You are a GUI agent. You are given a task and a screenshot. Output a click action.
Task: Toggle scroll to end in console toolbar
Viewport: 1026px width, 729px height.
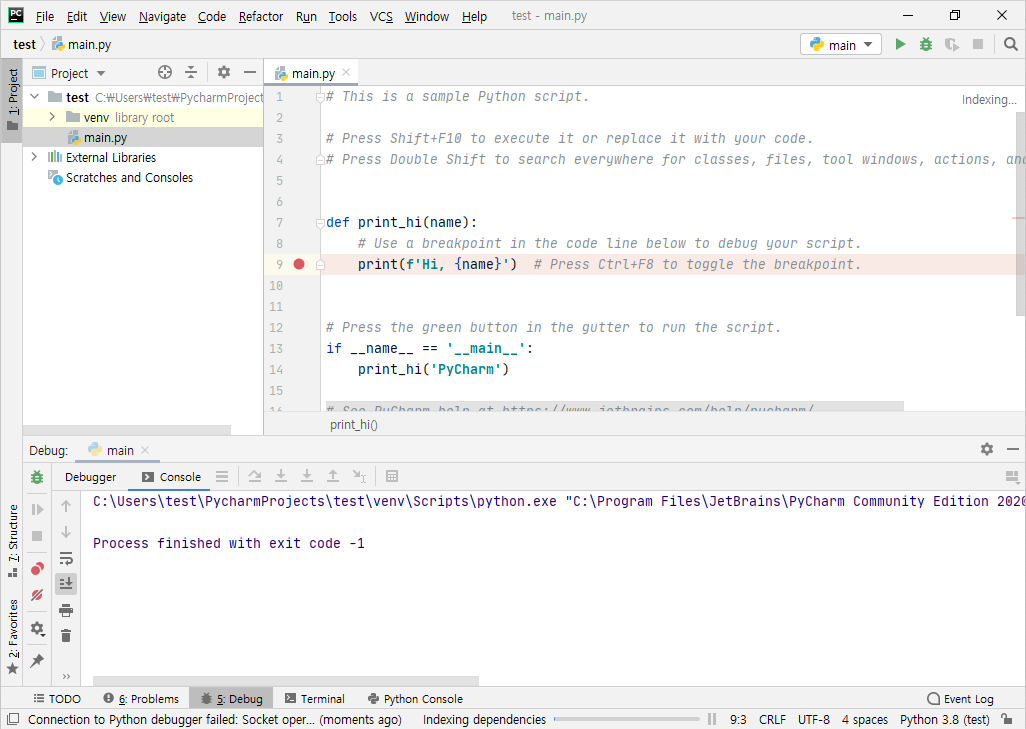pos(66,584)
